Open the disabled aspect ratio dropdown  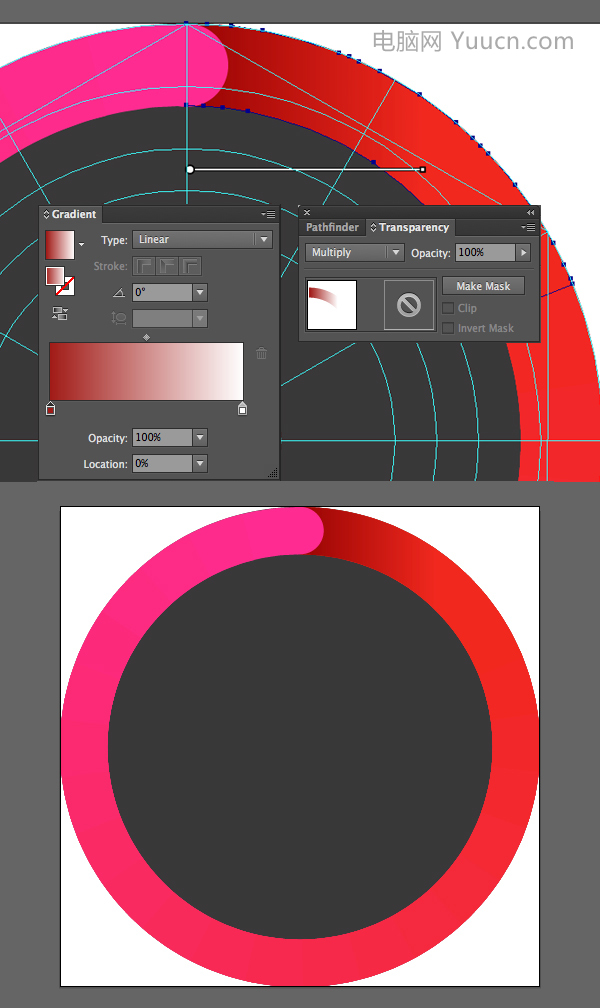click(x=200, y=318)
